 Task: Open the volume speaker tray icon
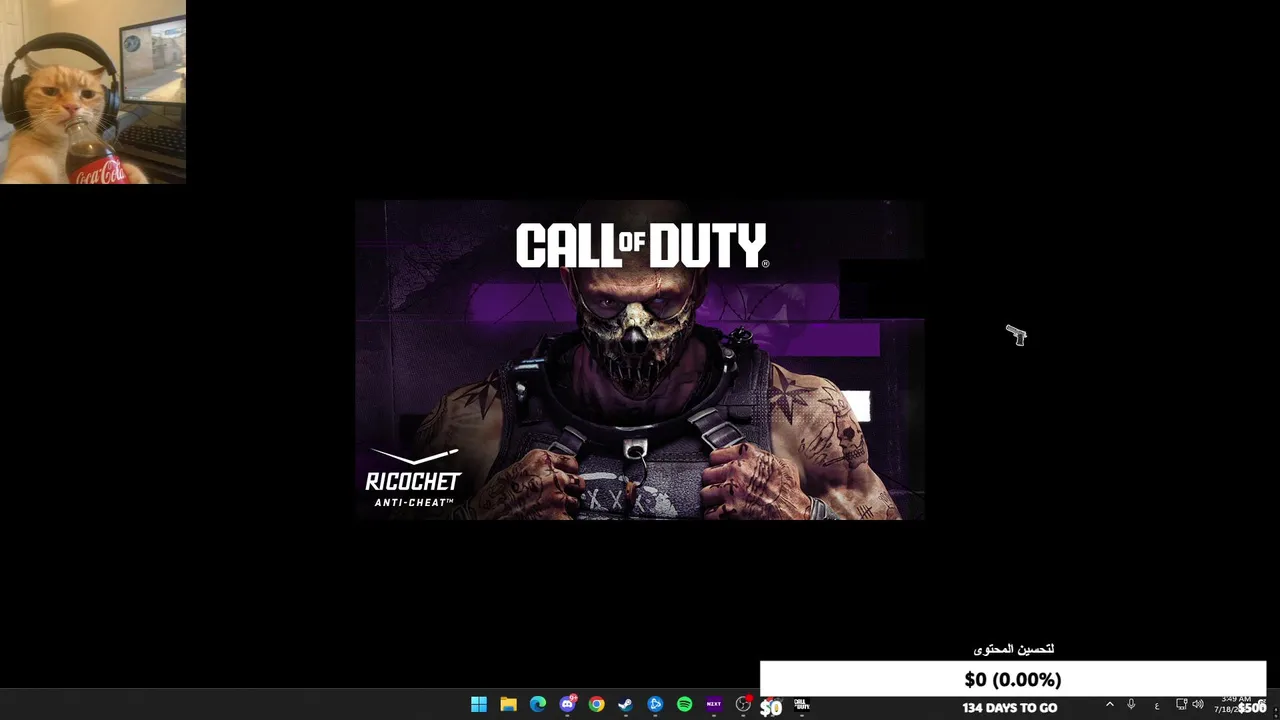click(1198, 705)
